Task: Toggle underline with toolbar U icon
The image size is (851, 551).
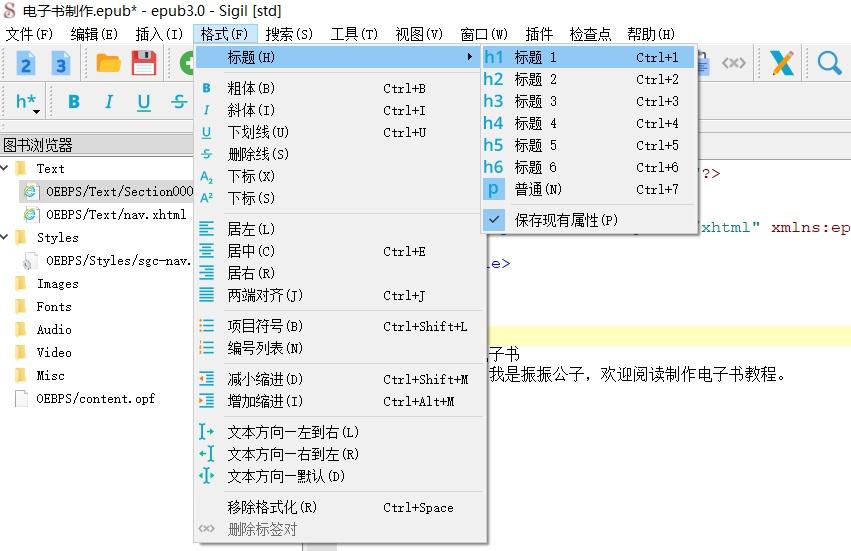Action: point(144,102)
